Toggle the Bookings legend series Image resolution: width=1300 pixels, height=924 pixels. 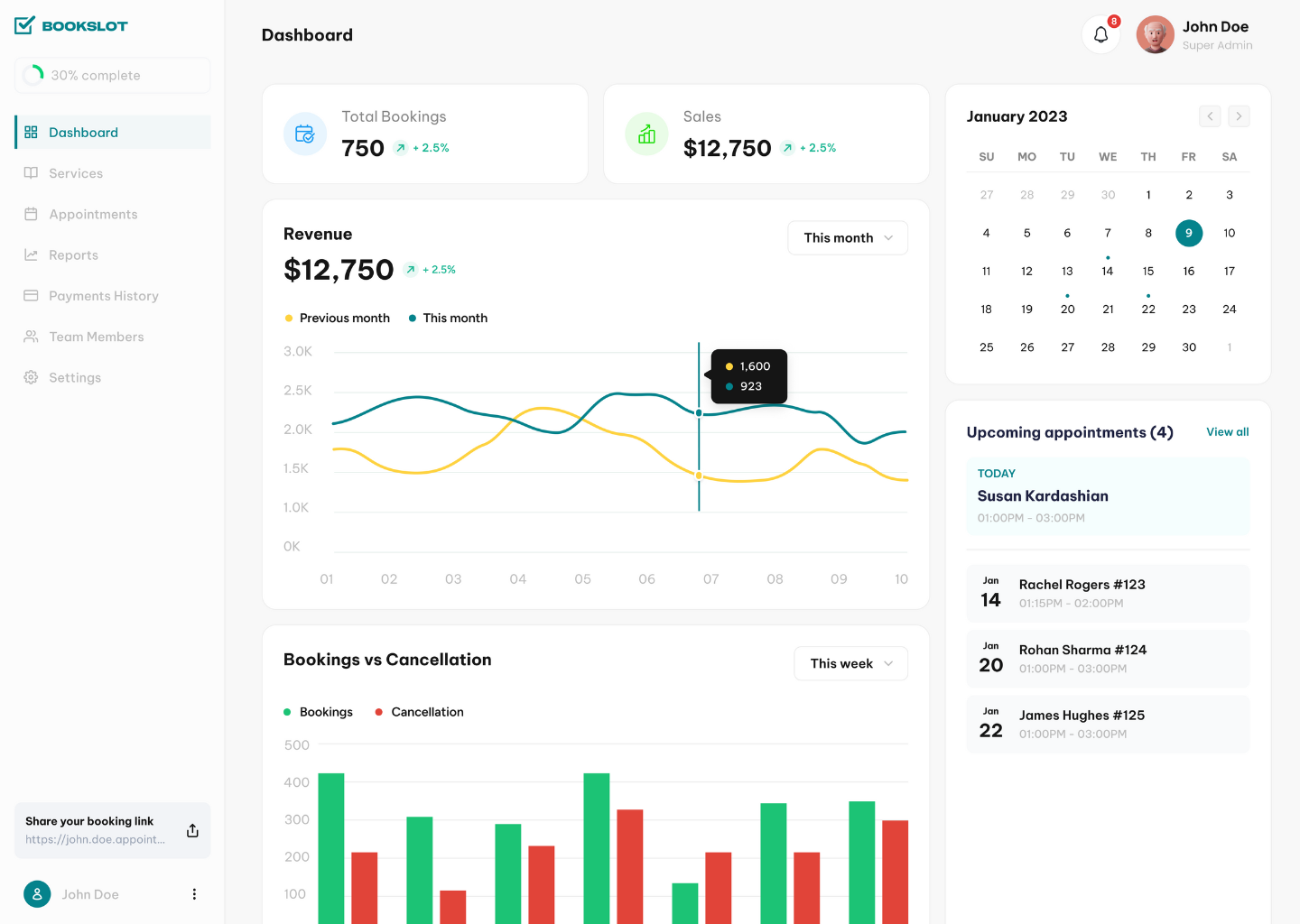[x=318, y=712]
